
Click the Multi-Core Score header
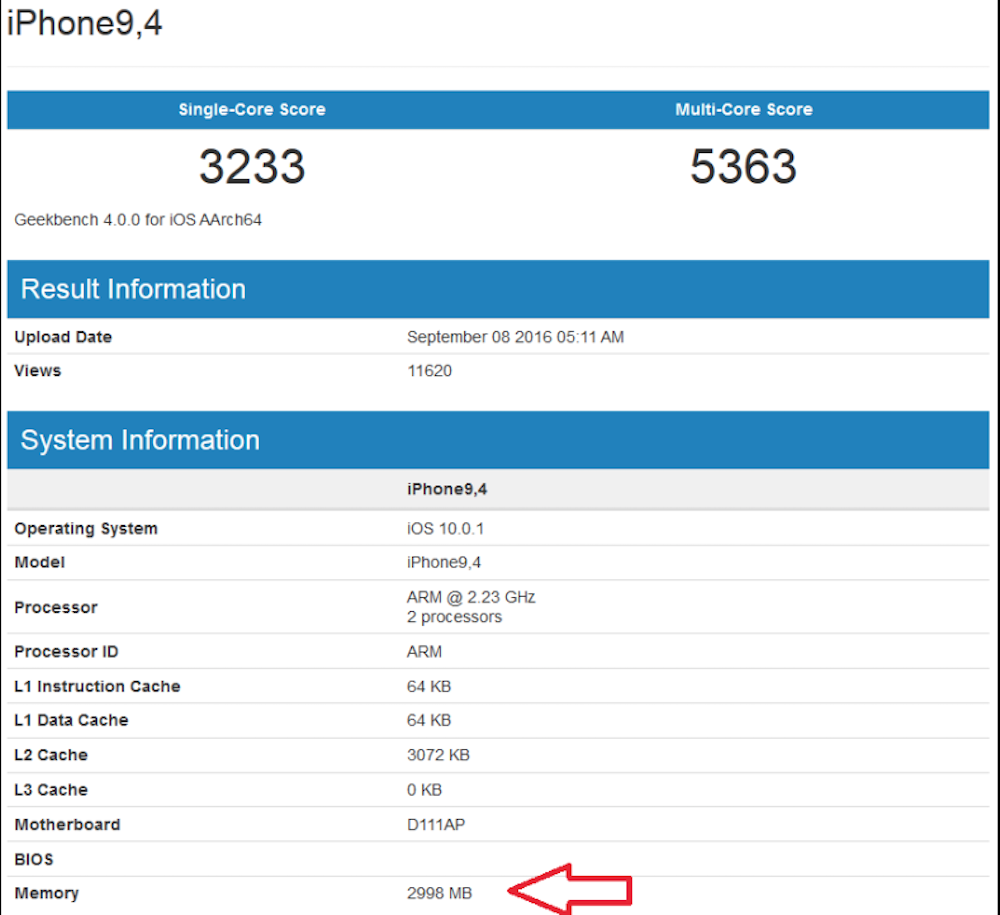coord(744,110)
